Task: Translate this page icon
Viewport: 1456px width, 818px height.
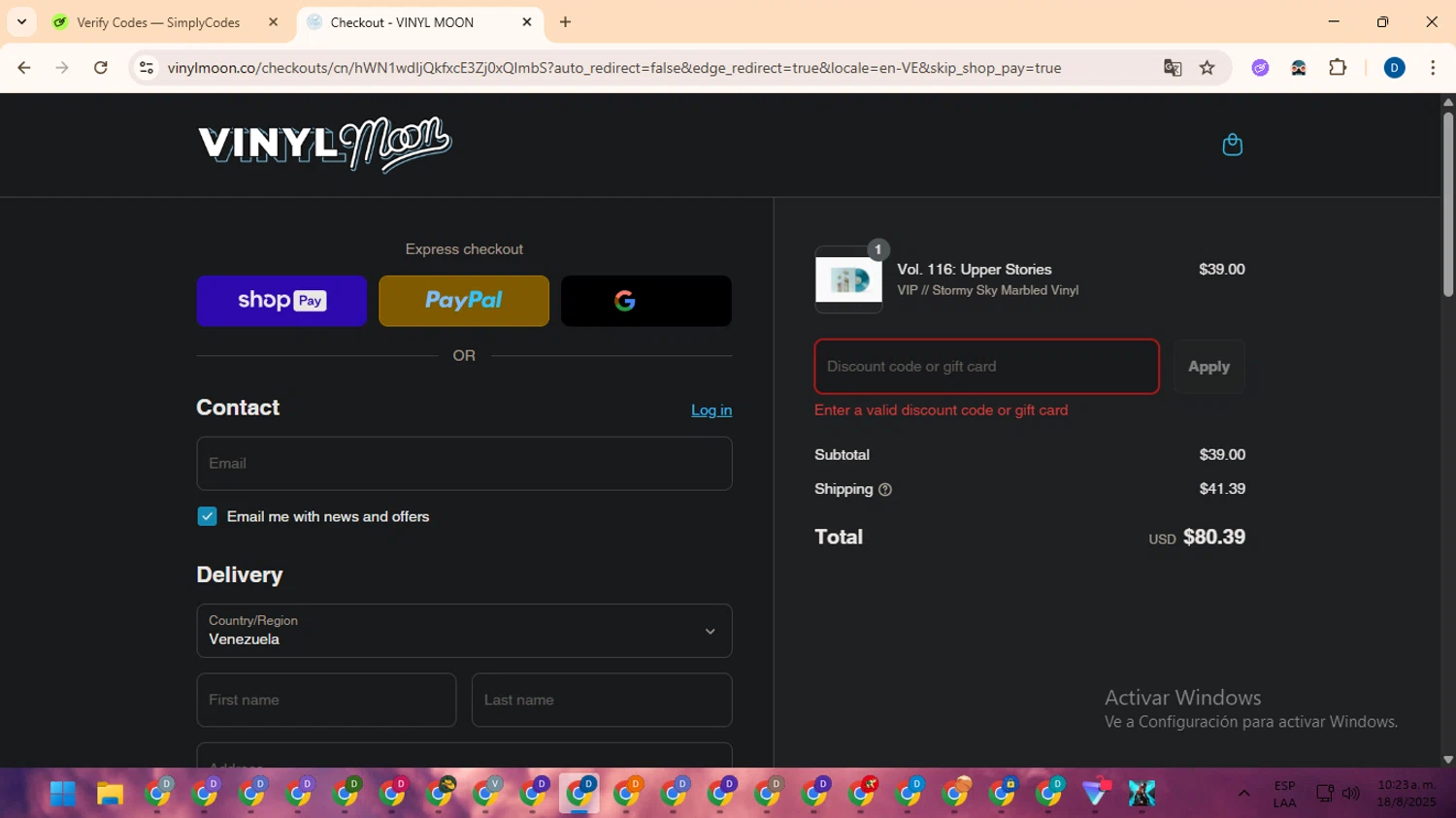Action: pyautogui.click(x=1173, y=68)
